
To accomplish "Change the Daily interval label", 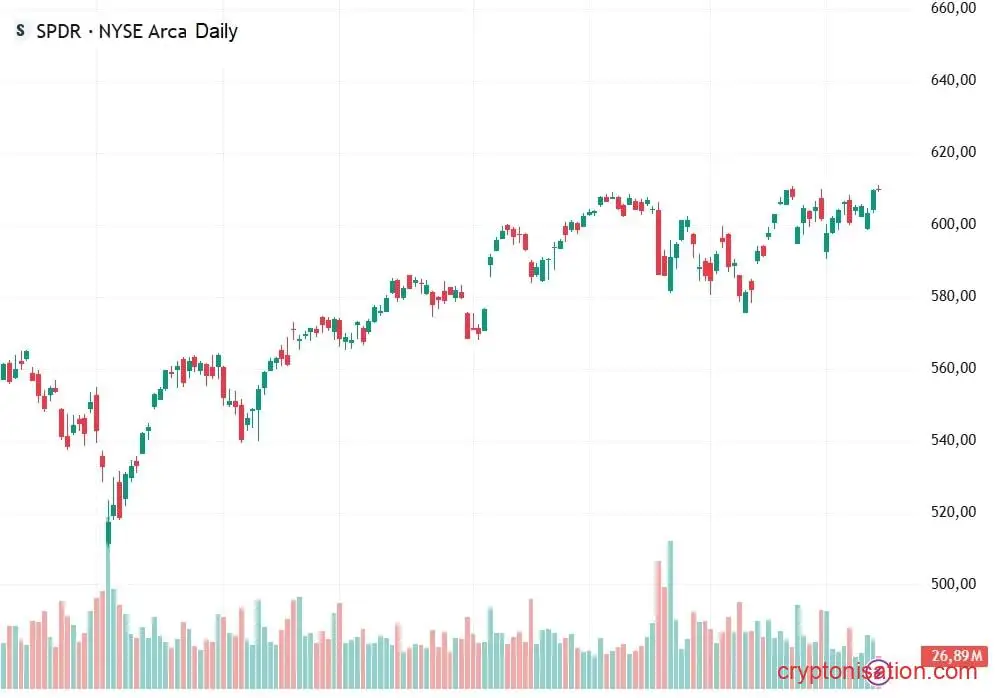I will click(x=216, y=31).
